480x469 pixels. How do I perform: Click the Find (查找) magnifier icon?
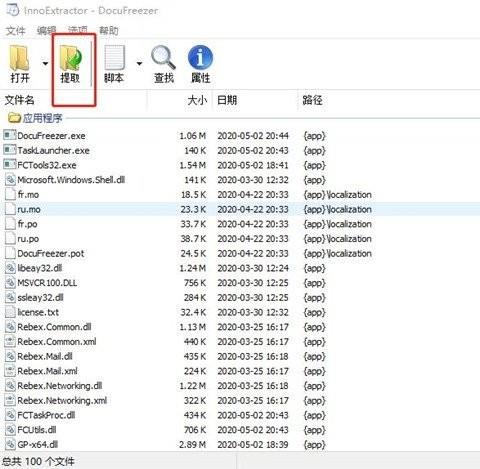click(x=163, y=57)
